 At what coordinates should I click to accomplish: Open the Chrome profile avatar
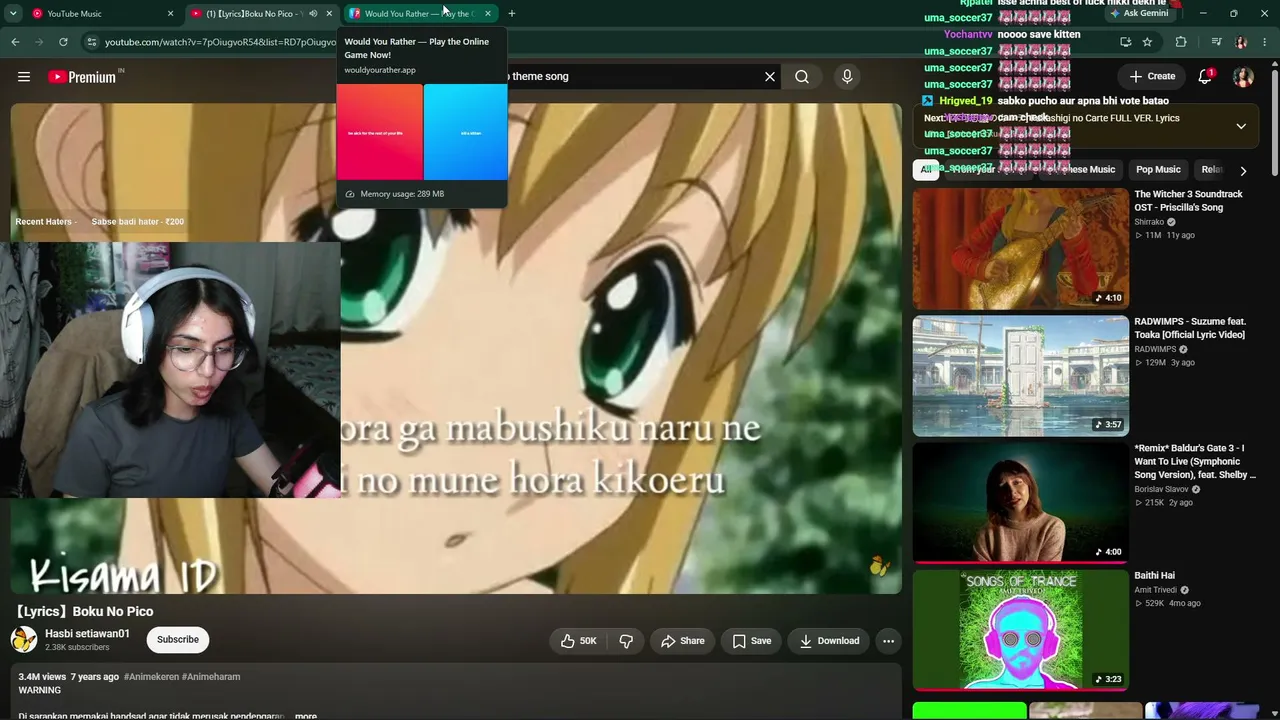(1241, 42)
